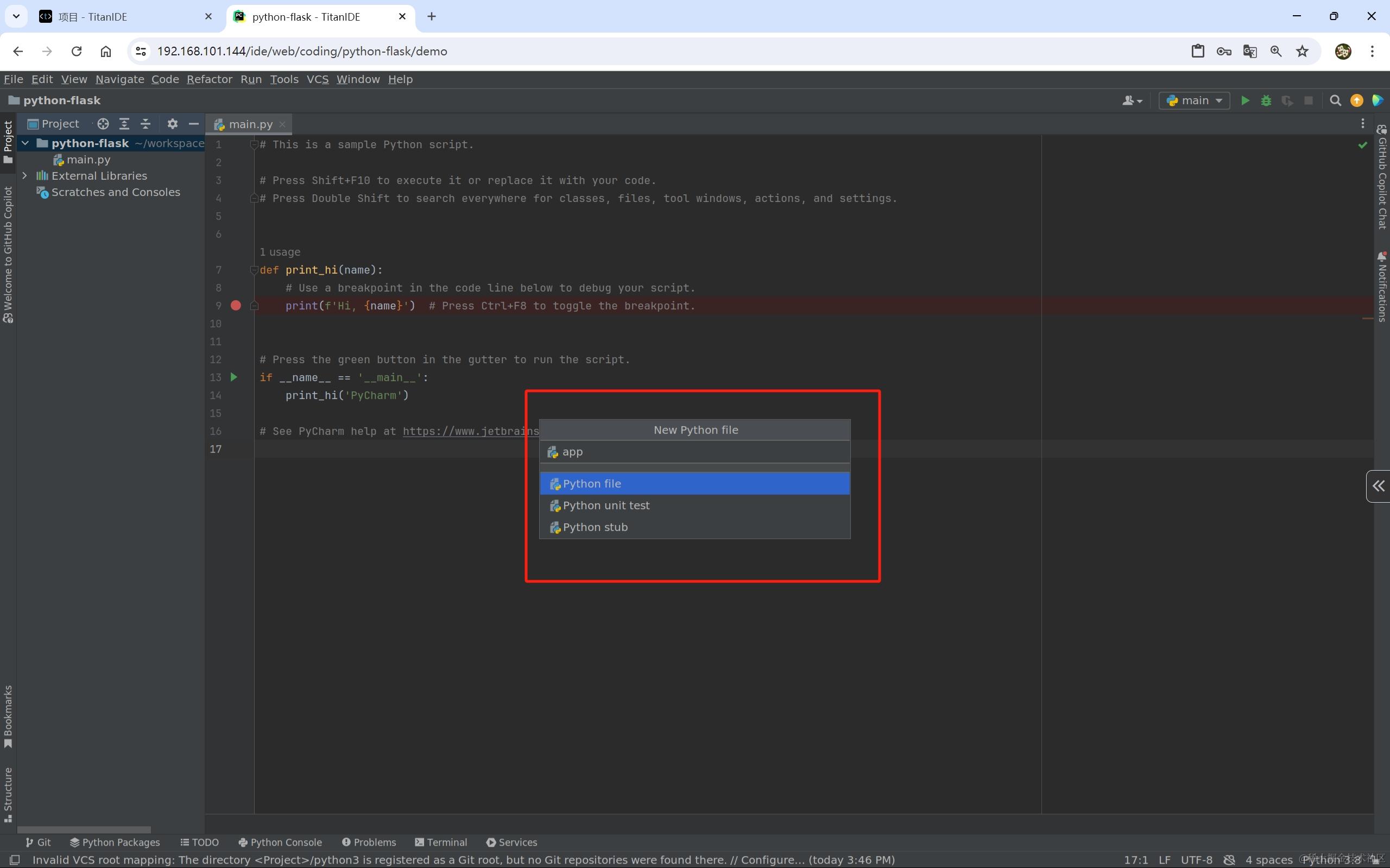Toggle GitHub Copilot Chat side panel

[1382, 178]
